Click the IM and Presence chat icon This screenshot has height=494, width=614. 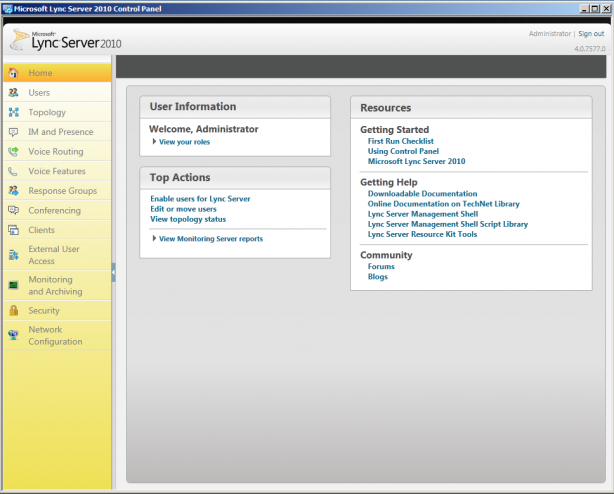click(x=14, y=132)
